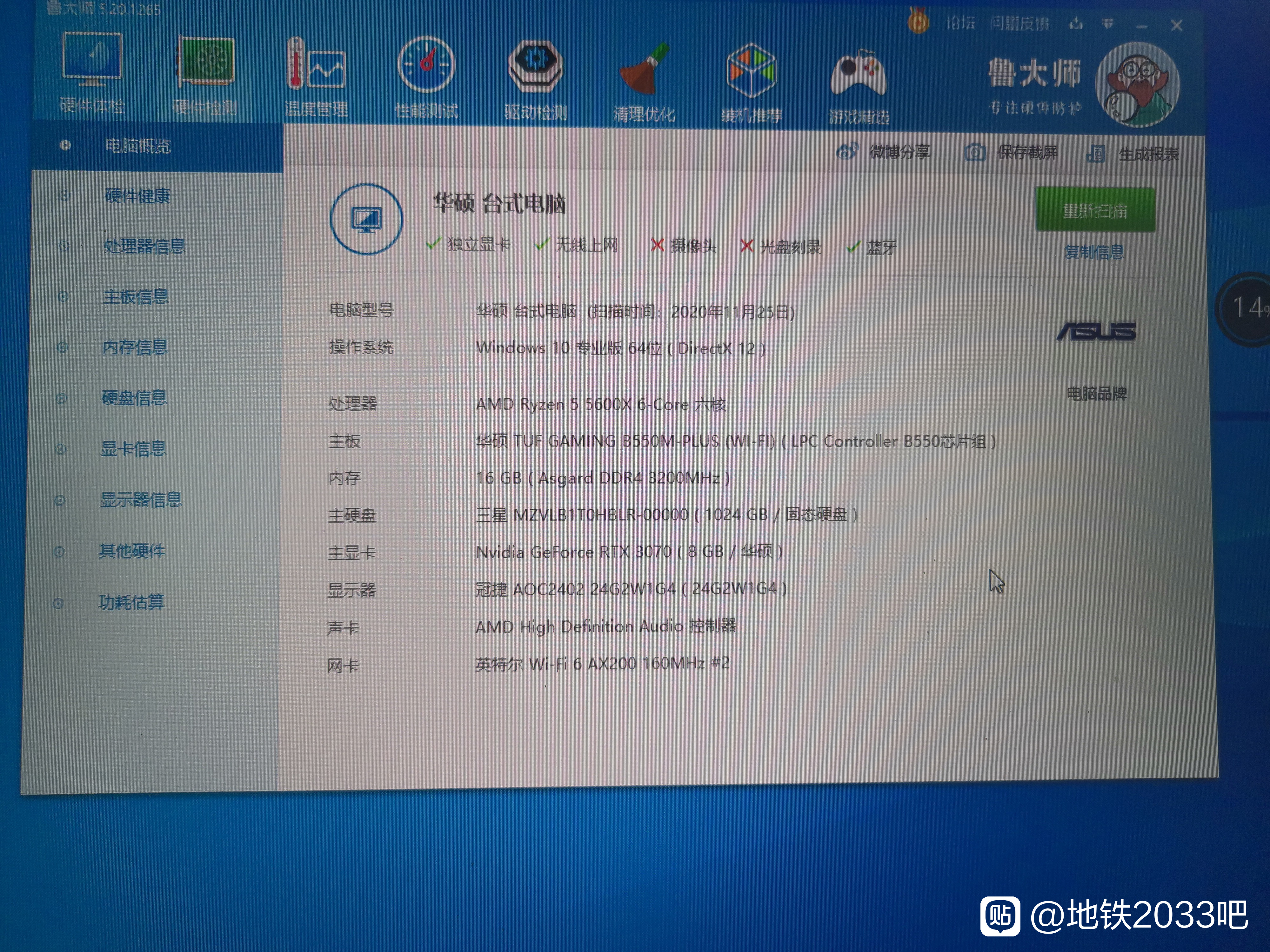Click the 蓝牙 checkmark item
Viewport: 1270px width, 952px height.
pos(872,247)
